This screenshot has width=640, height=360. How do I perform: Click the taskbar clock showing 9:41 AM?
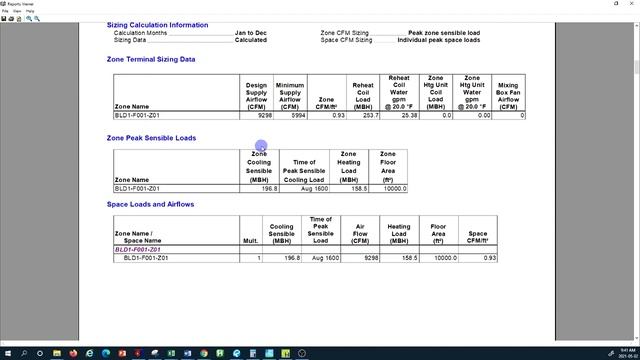[628, 353]
